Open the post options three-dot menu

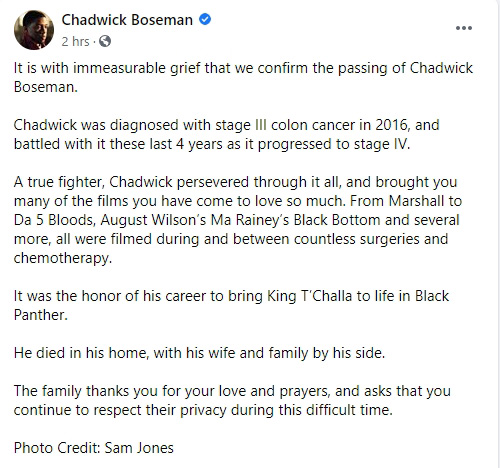pyautogui.click(x=464, y=28)
